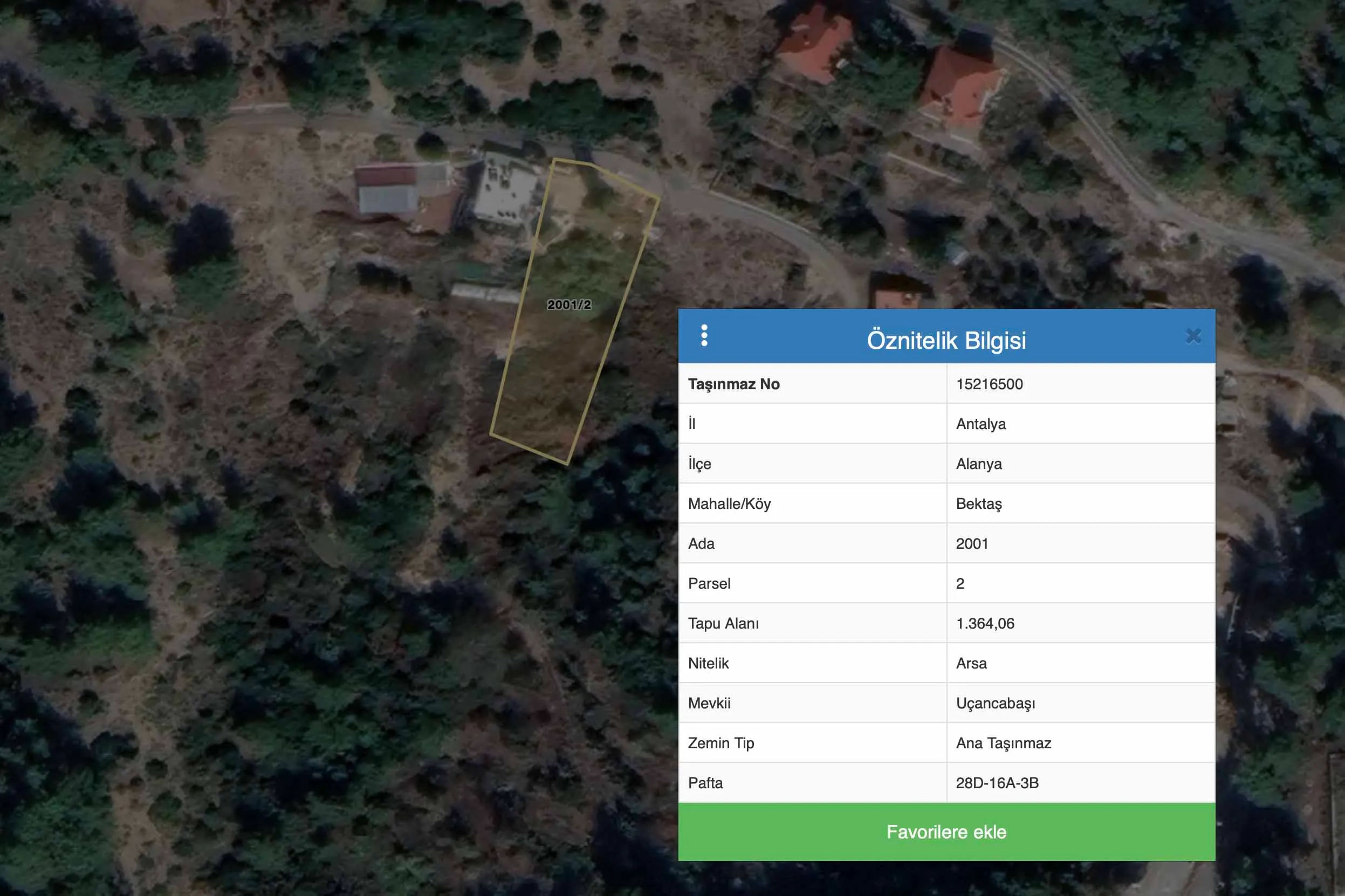Click the Öznitelik Bilgisi title bar

[x=946, y=340]
